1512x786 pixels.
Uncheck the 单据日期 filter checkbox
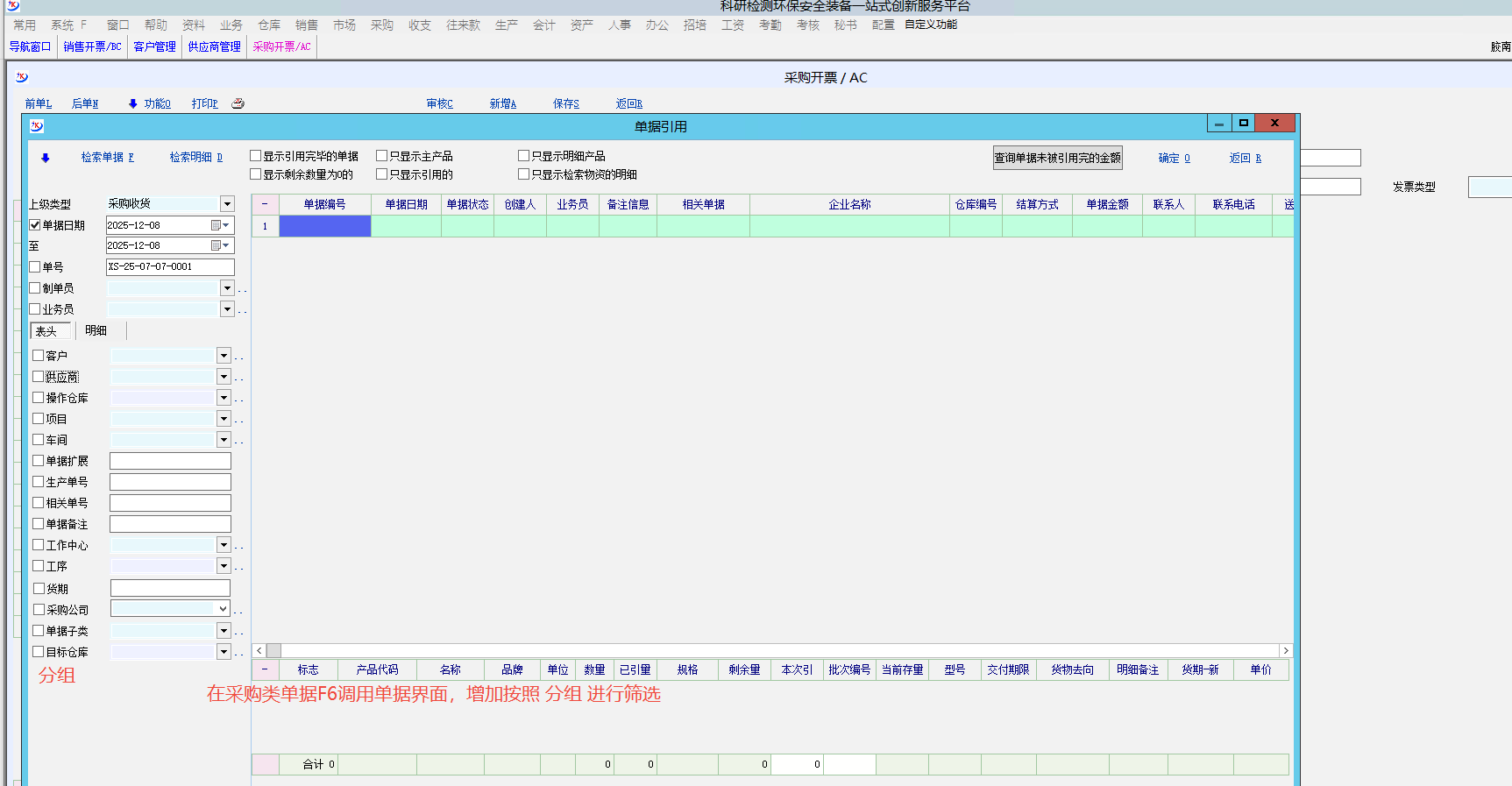coord(35,225)
